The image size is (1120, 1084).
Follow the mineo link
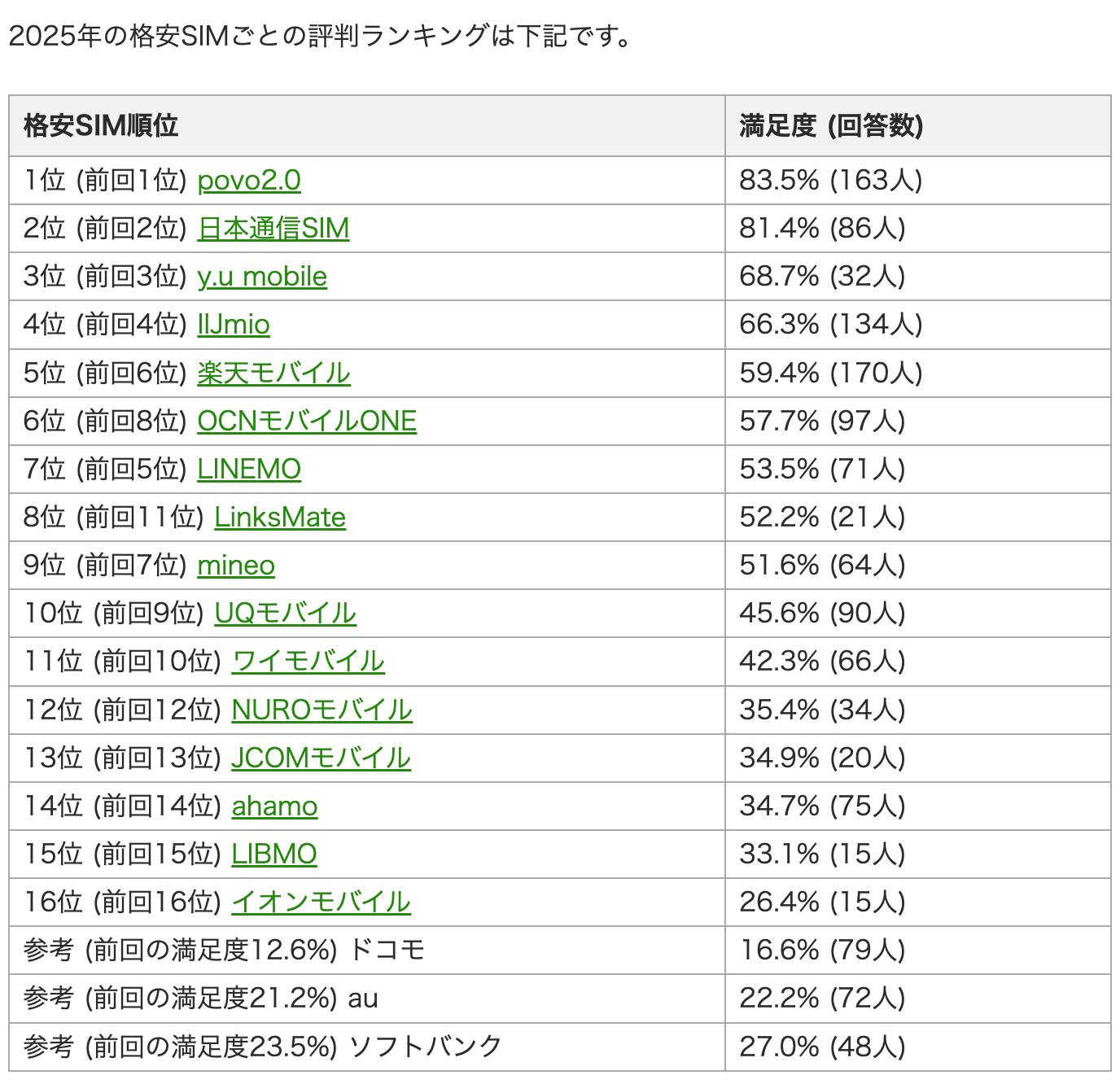236,565
